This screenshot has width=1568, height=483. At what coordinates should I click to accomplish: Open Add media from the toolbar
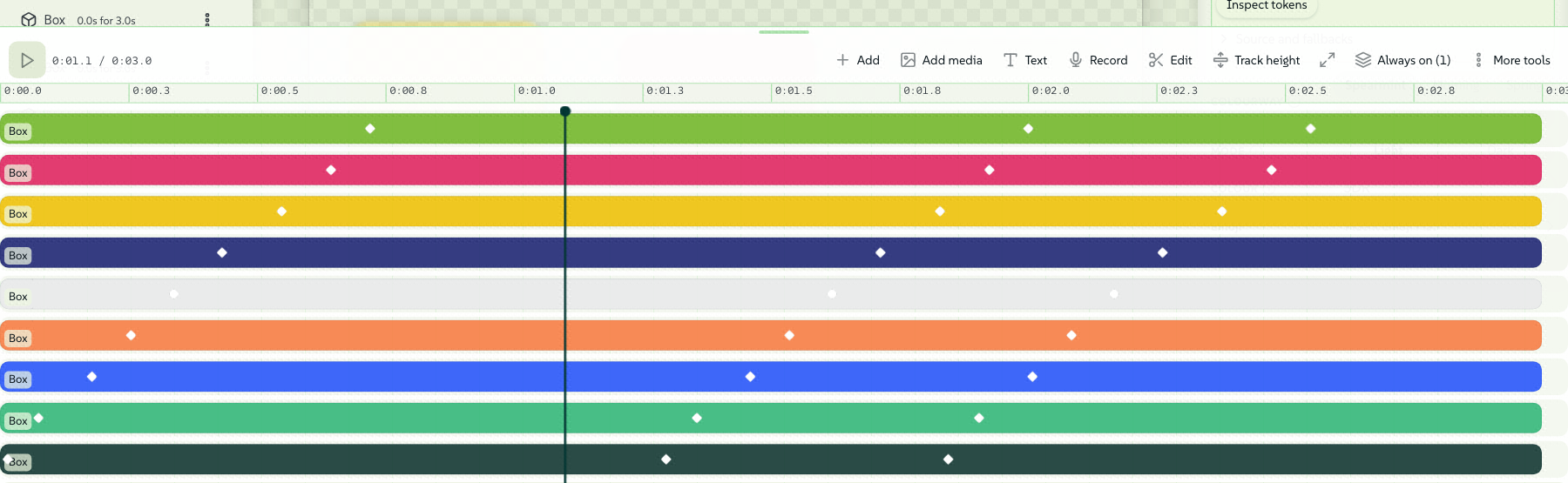point(942,60)
